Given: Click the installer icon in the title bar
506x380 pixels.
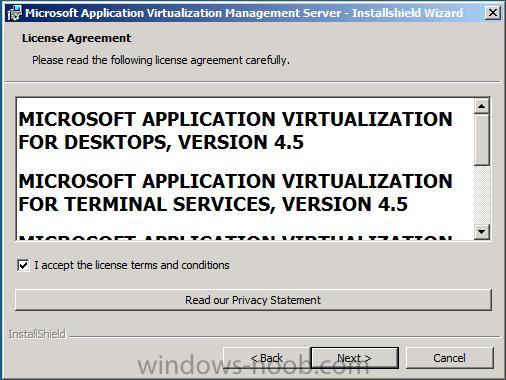Looking at the screenshot, I should tap(14, 13).
